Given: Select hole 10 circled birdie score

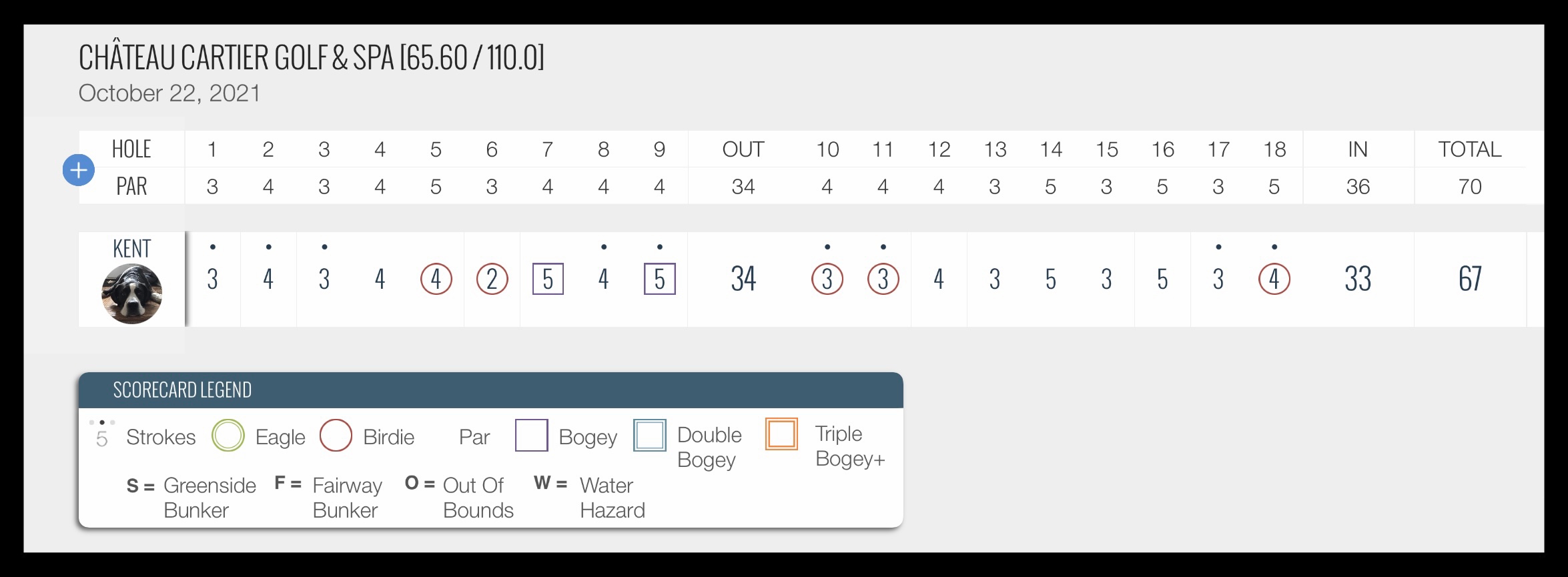Looking at the screenshot, I should point(827,279).
